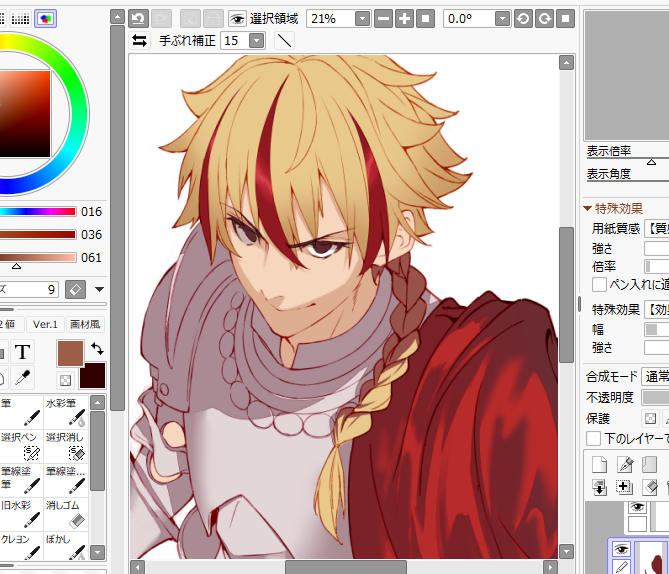Click the brown foreground color swatch
The height and width of the screenshot is (574, 669).
point(70,353)
